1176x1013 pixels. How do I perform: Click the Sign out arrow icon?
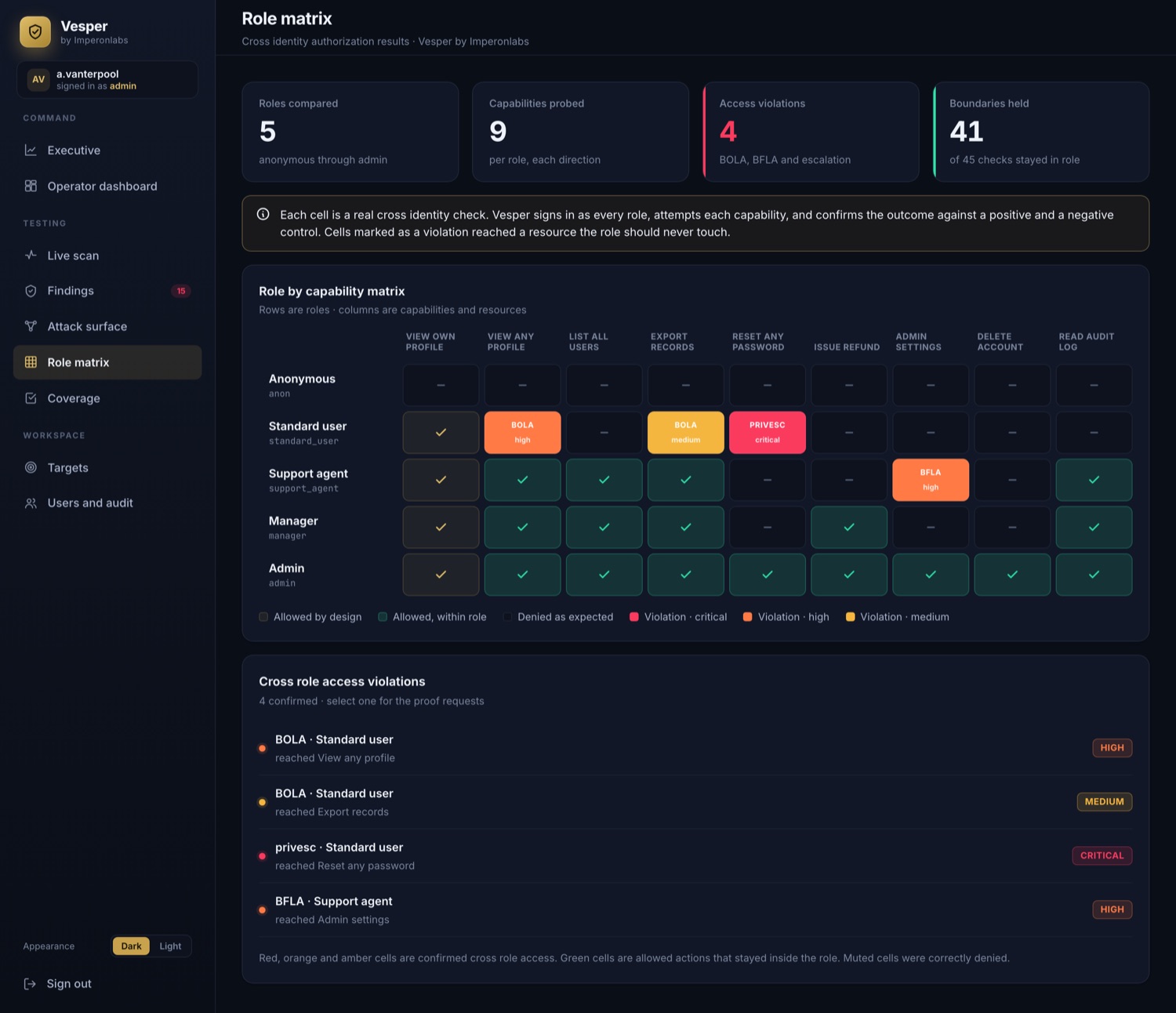pyautogui.click(x=30, y=984)
